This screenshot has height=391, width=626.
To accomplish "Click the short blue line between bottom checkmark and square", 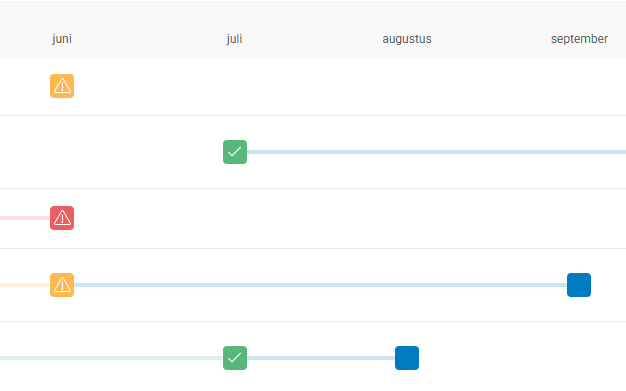I will coord(321,358).
